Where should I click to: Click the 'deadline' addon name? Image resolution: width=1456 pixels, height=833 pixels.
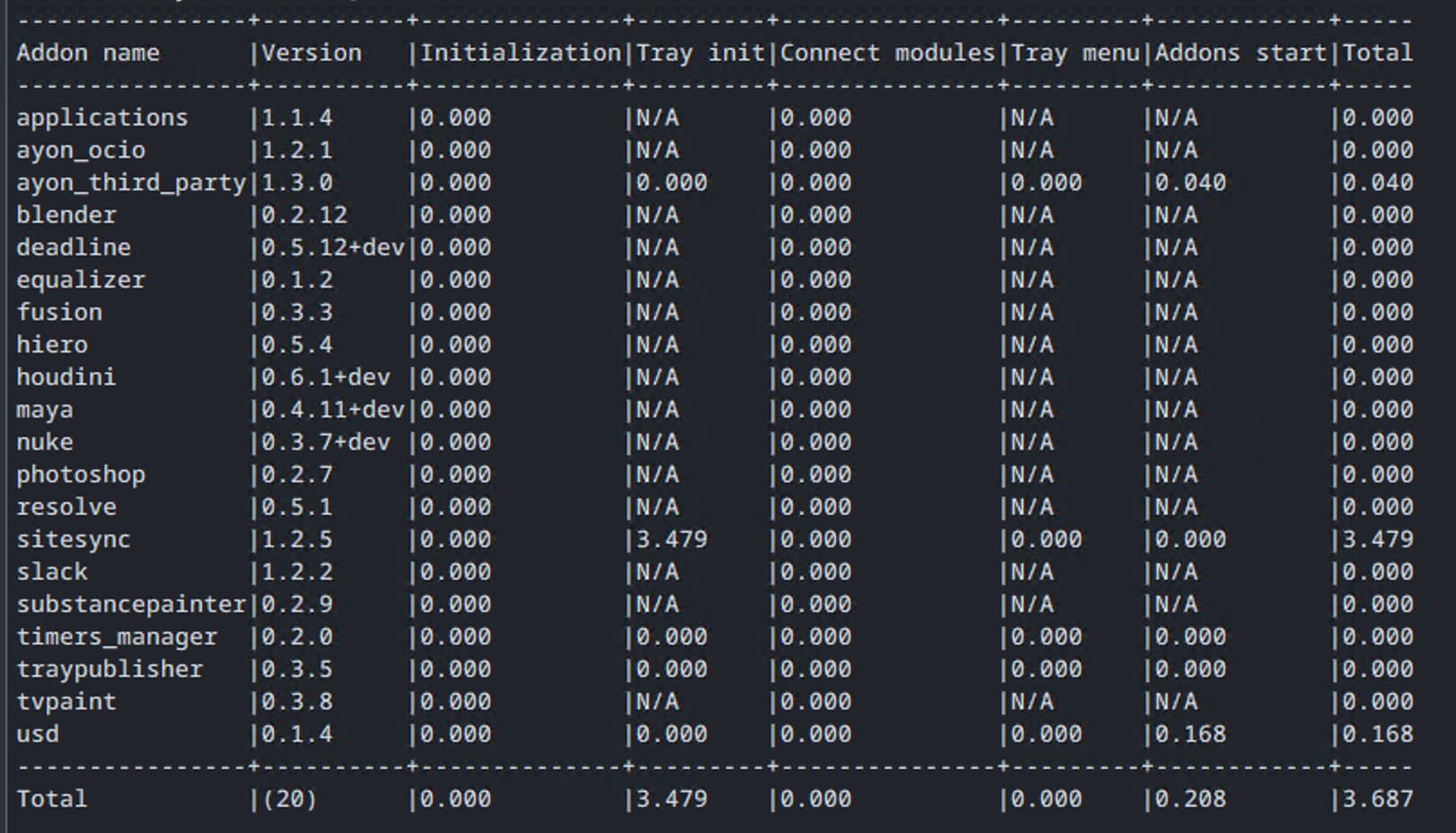pyautogui.click(x=74, y=248)
